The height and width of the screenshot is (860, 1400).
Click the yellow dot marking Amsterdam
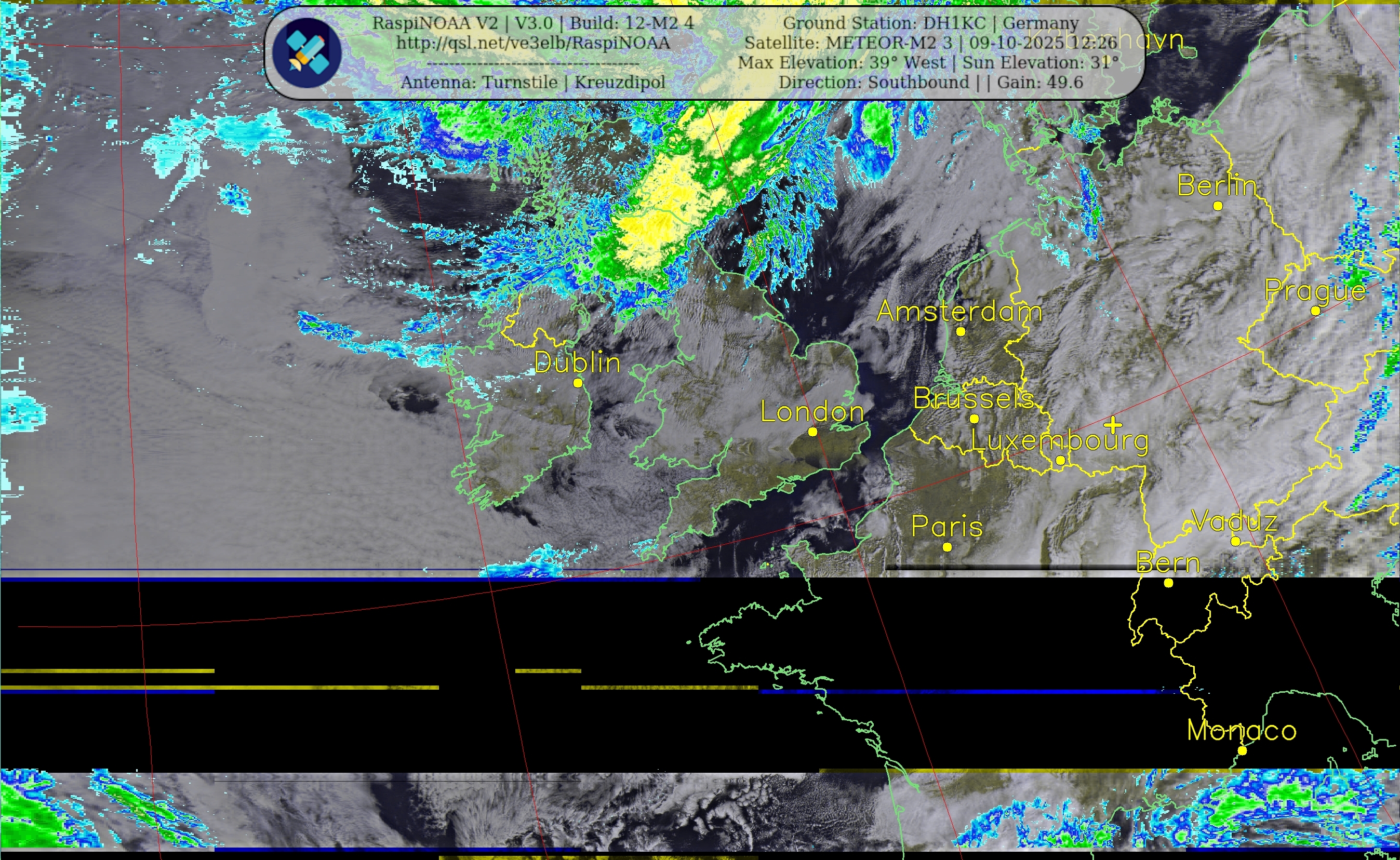[x=961, y=331]
